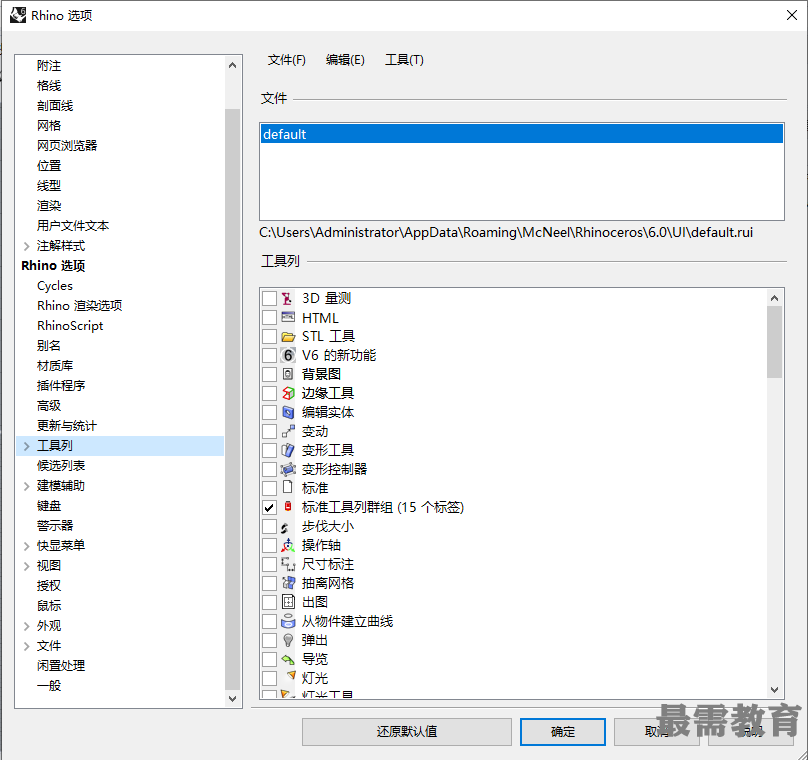Click toolbar list scrollbar thumb
This screenshot has width=808, height=760.
(774, 342)
